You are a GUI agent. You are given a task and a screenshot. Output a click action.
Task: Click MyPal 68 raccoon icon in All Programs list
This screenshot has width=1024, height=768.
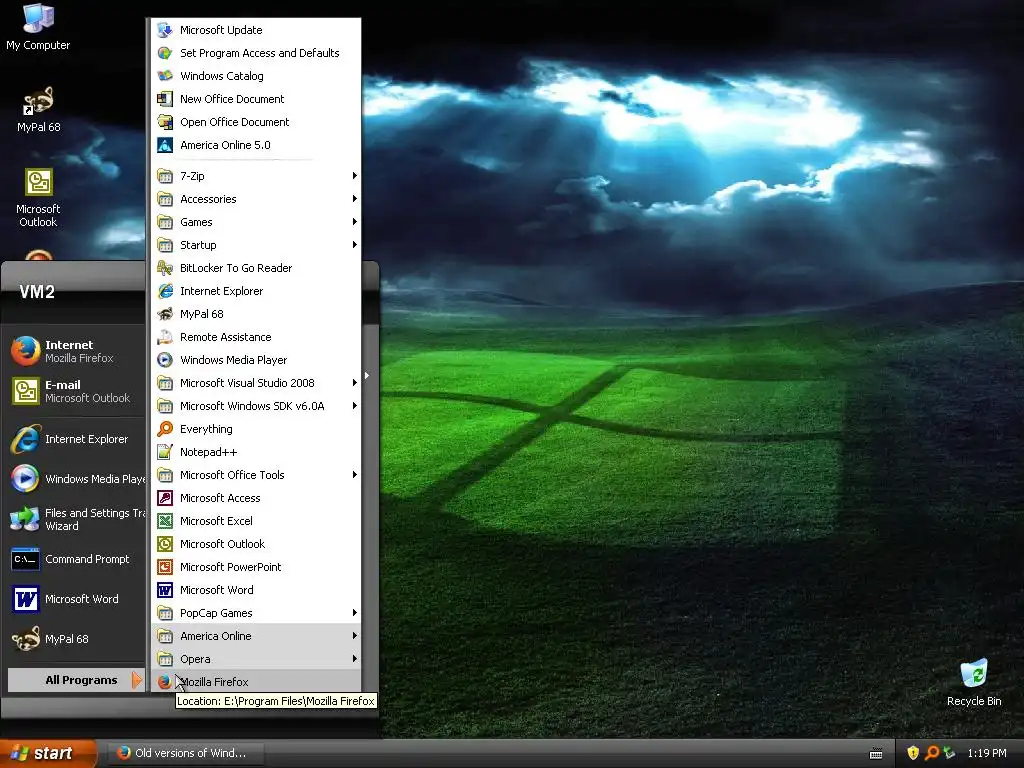coord(165,314)
